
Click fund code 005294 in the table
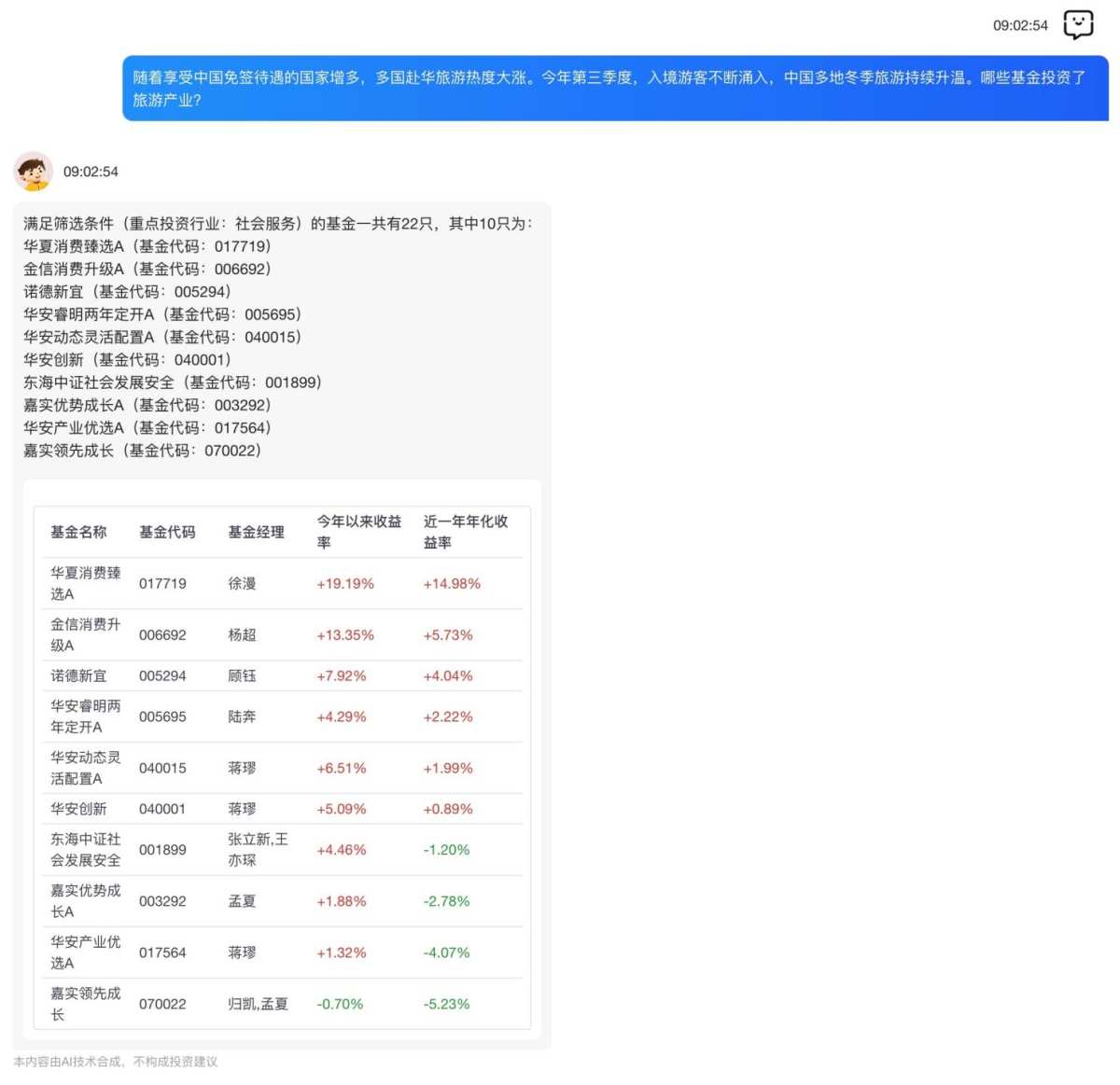162,676
